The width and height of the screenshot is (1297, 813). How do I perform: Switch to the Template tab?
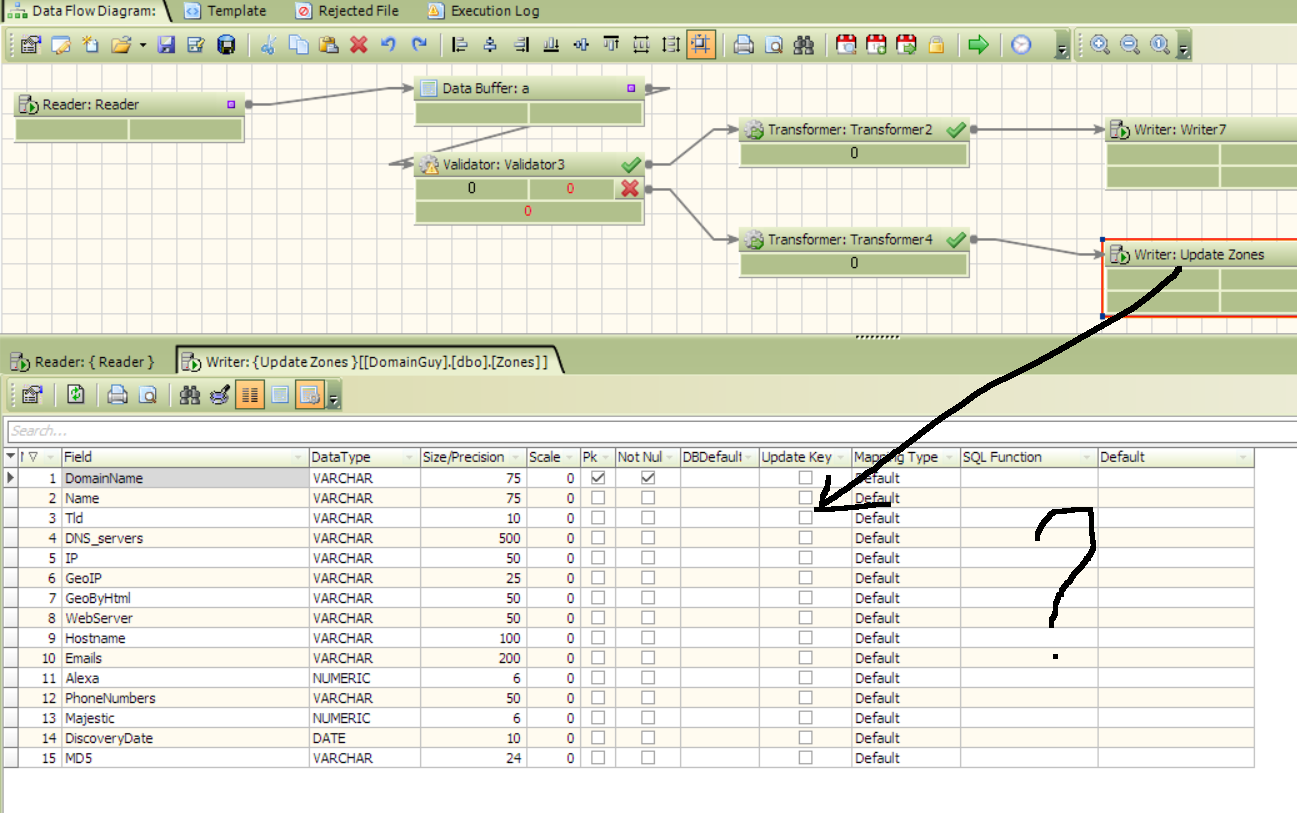pyautogui.click(x=225, y=11)
